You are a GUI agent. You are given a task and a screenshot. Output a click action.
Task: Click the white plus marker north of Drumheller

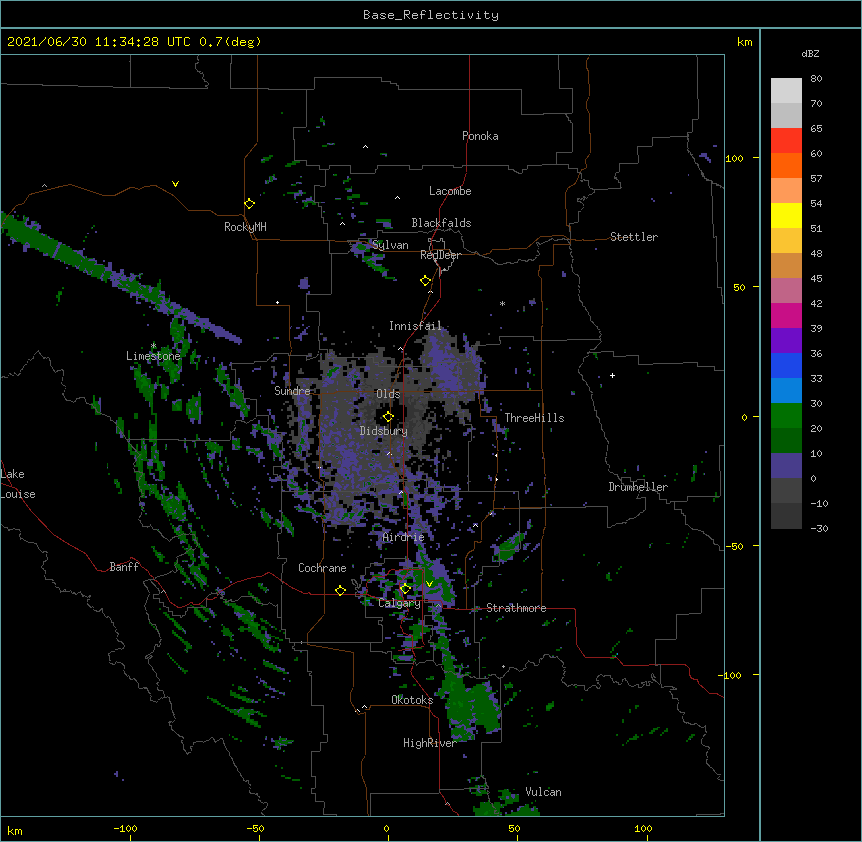[x=612, y=375]
